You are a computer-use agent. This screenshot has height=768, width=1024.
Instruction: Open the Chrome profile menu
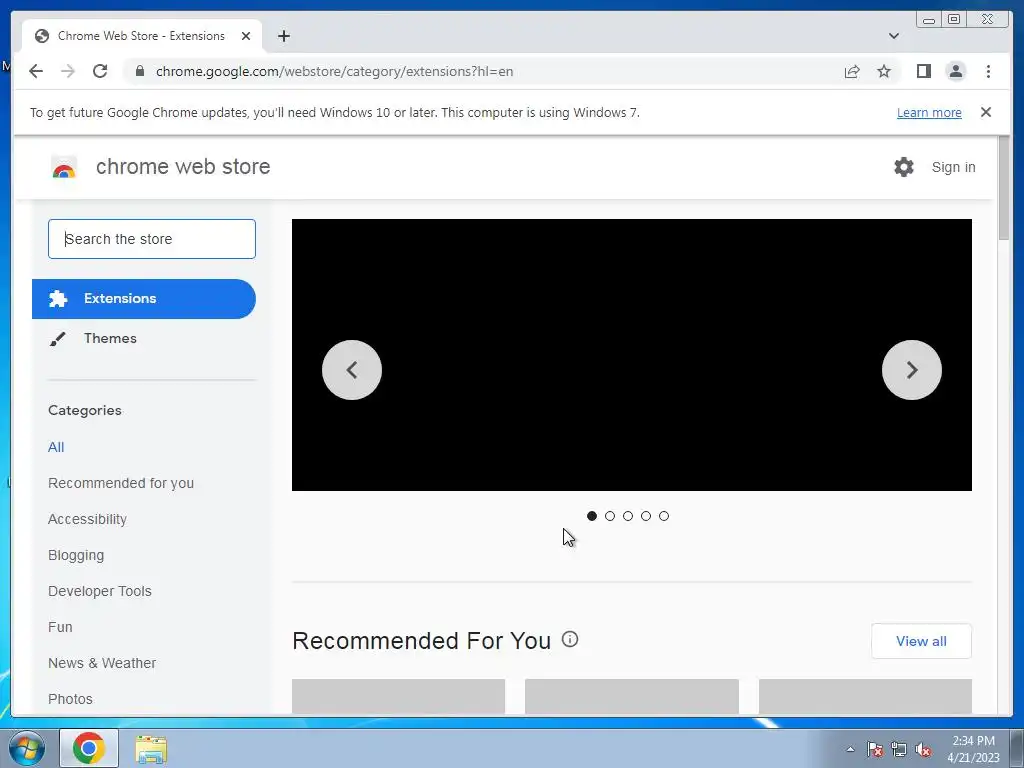click(955, 71)
